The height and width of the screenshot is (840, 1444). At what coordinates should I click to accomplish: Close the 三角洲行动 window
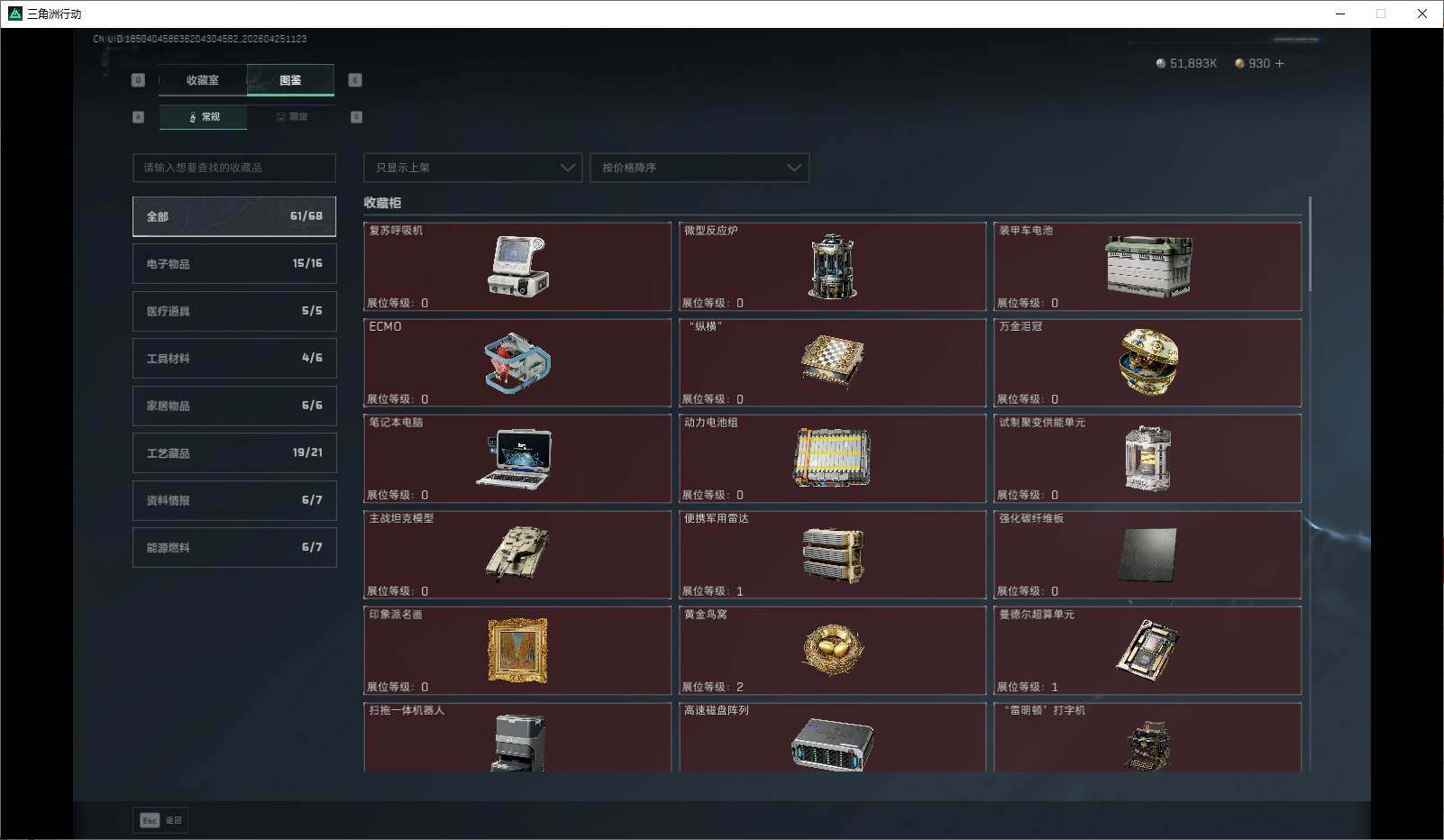pos(1422,14)
